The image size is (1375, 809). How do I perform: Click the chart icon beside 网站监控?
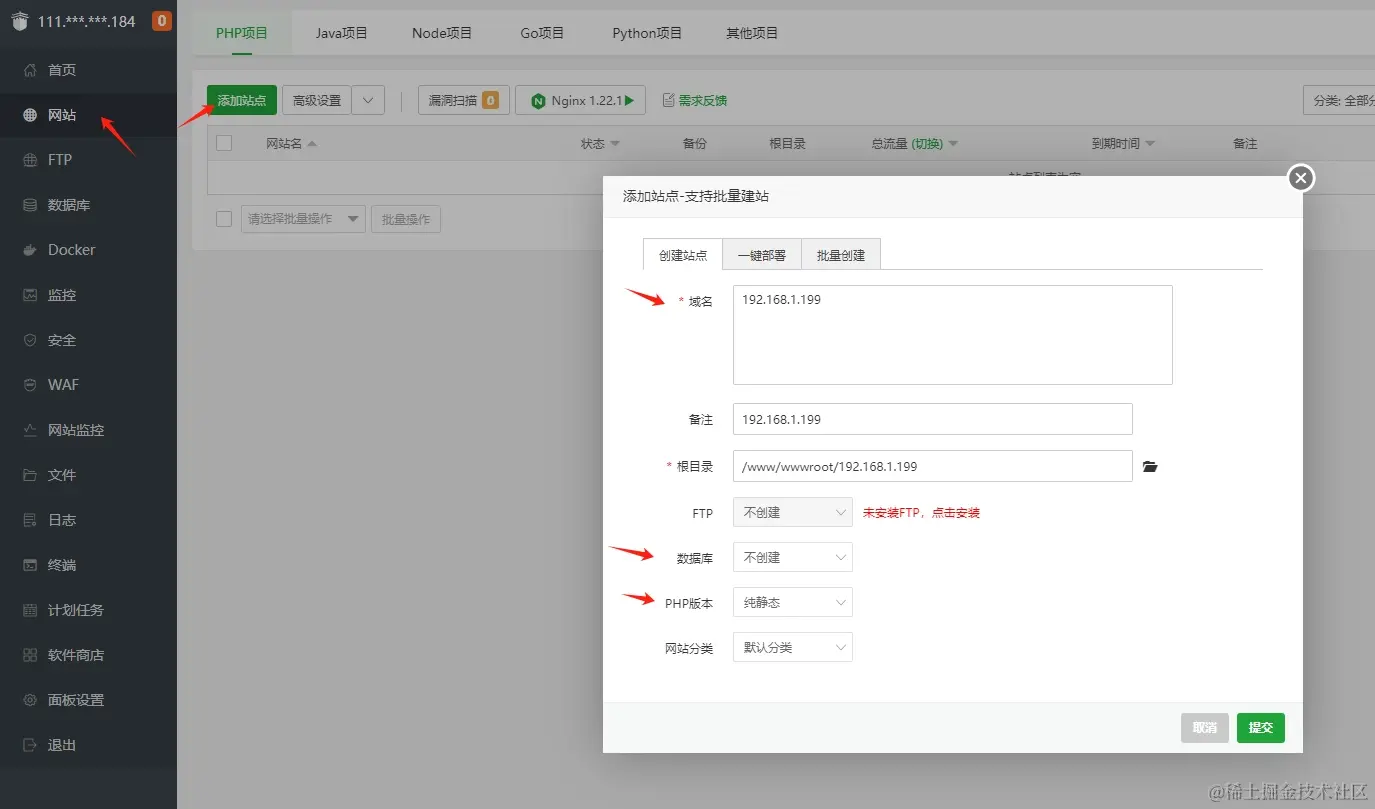[x=30, y=430]
